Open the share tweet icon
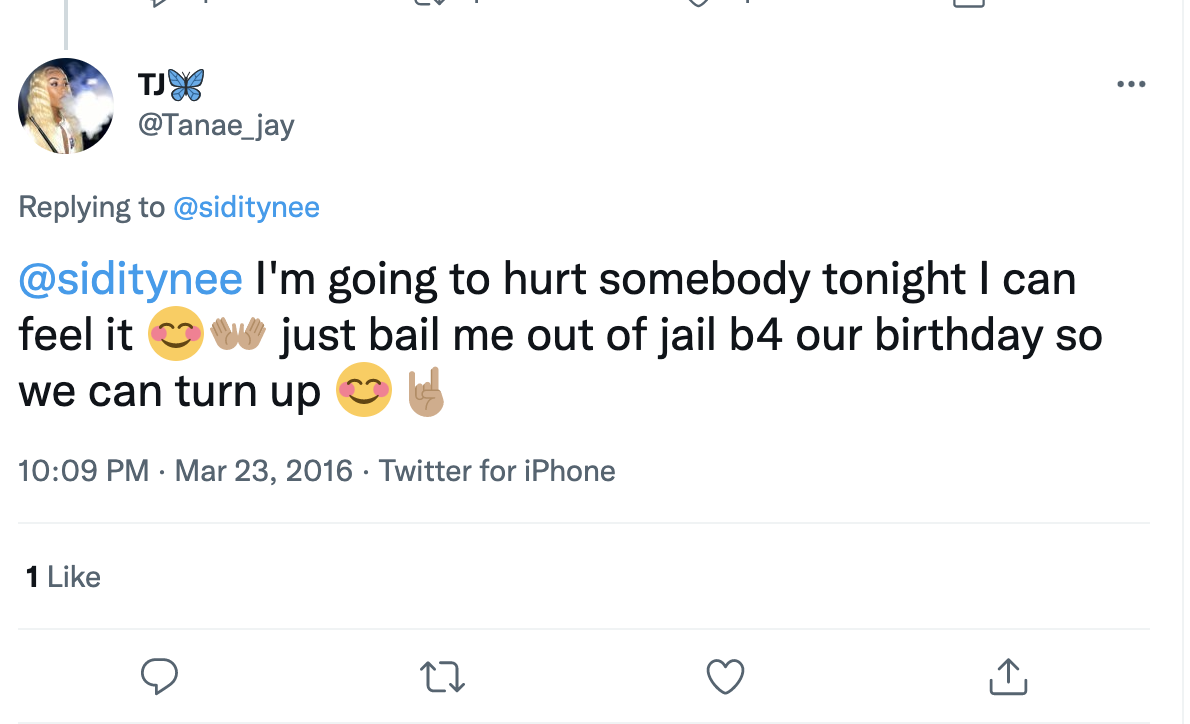The height and width of the screenshot is (724, 1190). 1008,677
